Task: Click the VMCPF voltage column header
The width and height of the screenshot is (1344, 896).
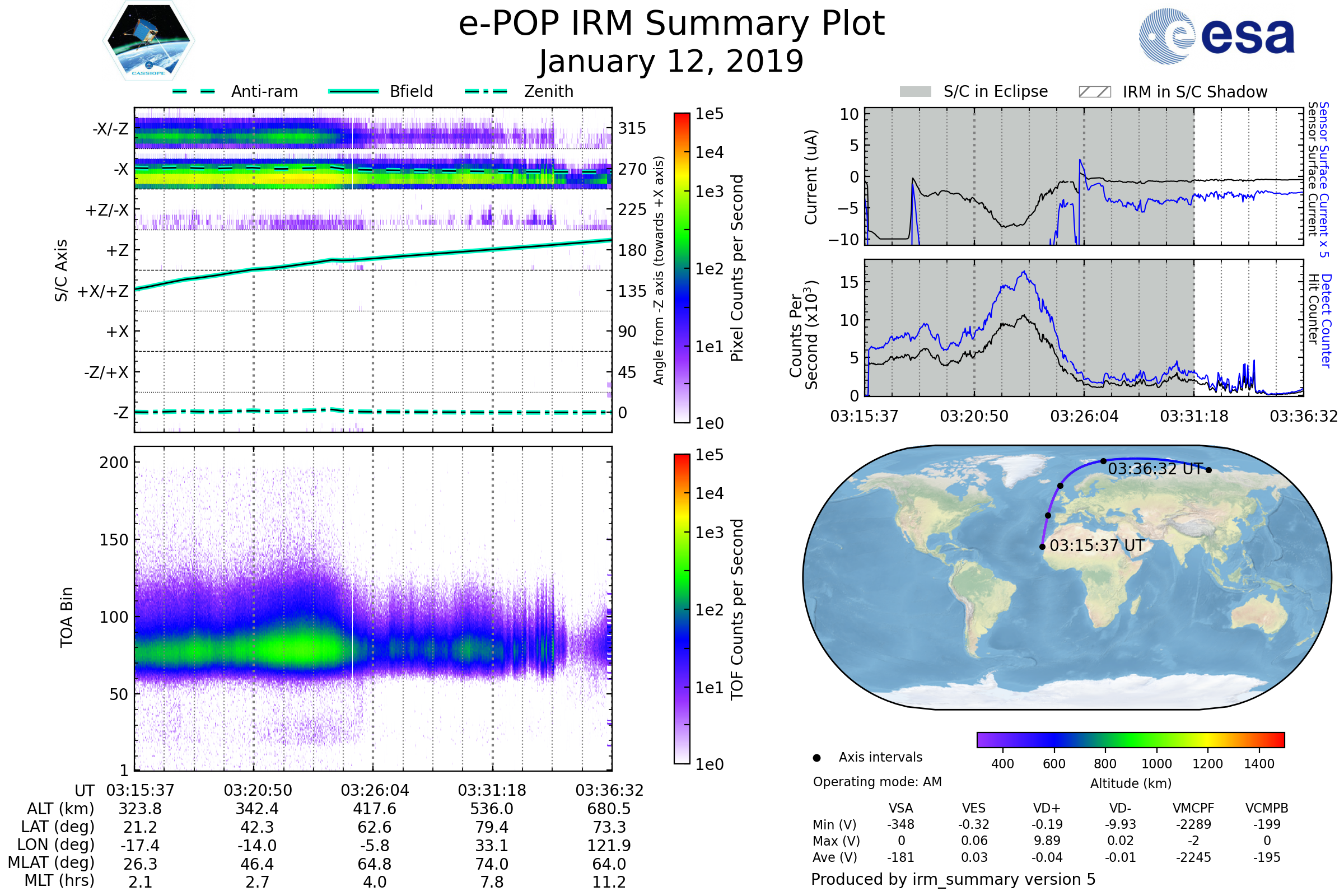Action: coord(1193,808)
